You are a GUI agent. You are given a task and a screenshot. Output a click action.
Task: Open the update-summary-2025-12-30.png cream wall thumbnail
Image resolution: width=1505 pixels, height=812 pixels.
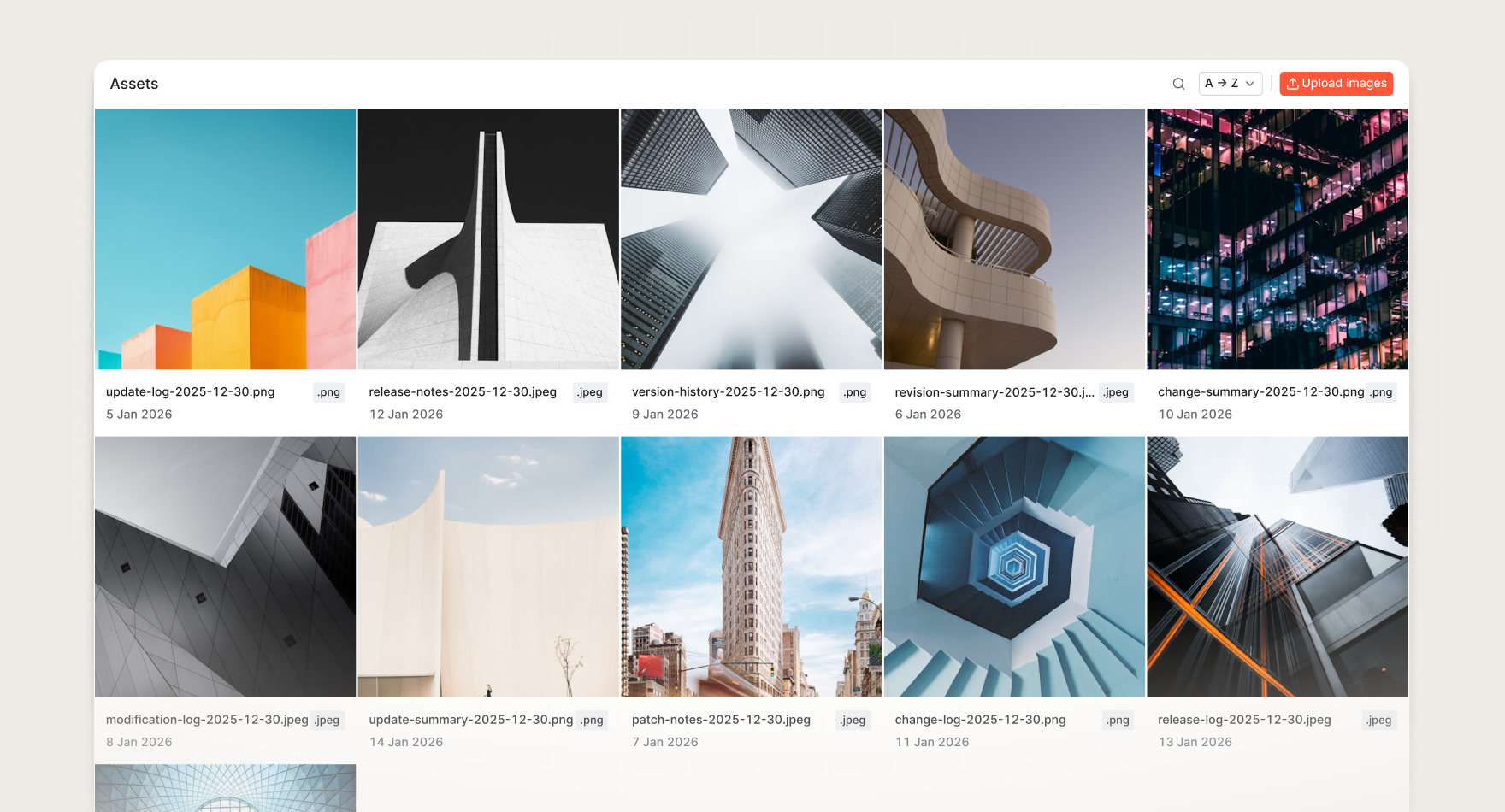click(488, 568)
